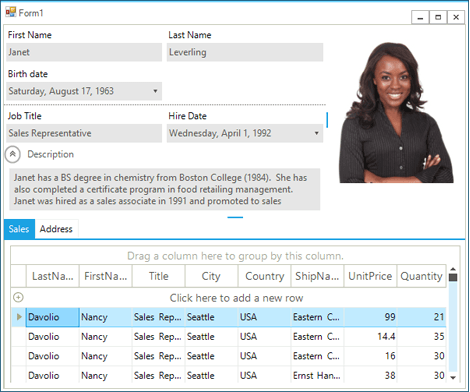This screenshot has height=392, width=470.
Task: Sort by the Quantity column header
Action: coord(421,276)
